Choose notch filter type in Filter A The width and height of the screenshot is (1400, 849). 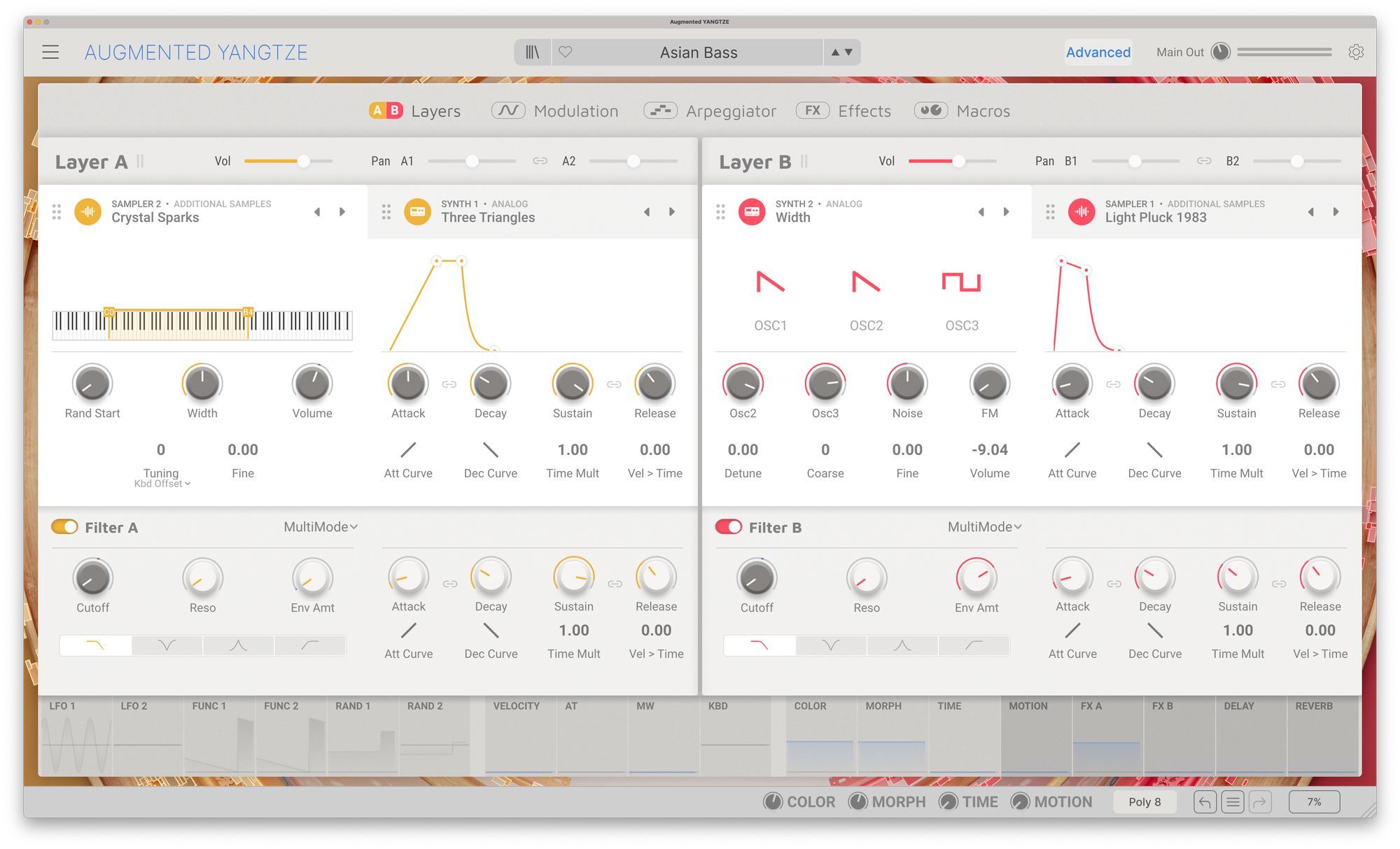pos(167,645)
